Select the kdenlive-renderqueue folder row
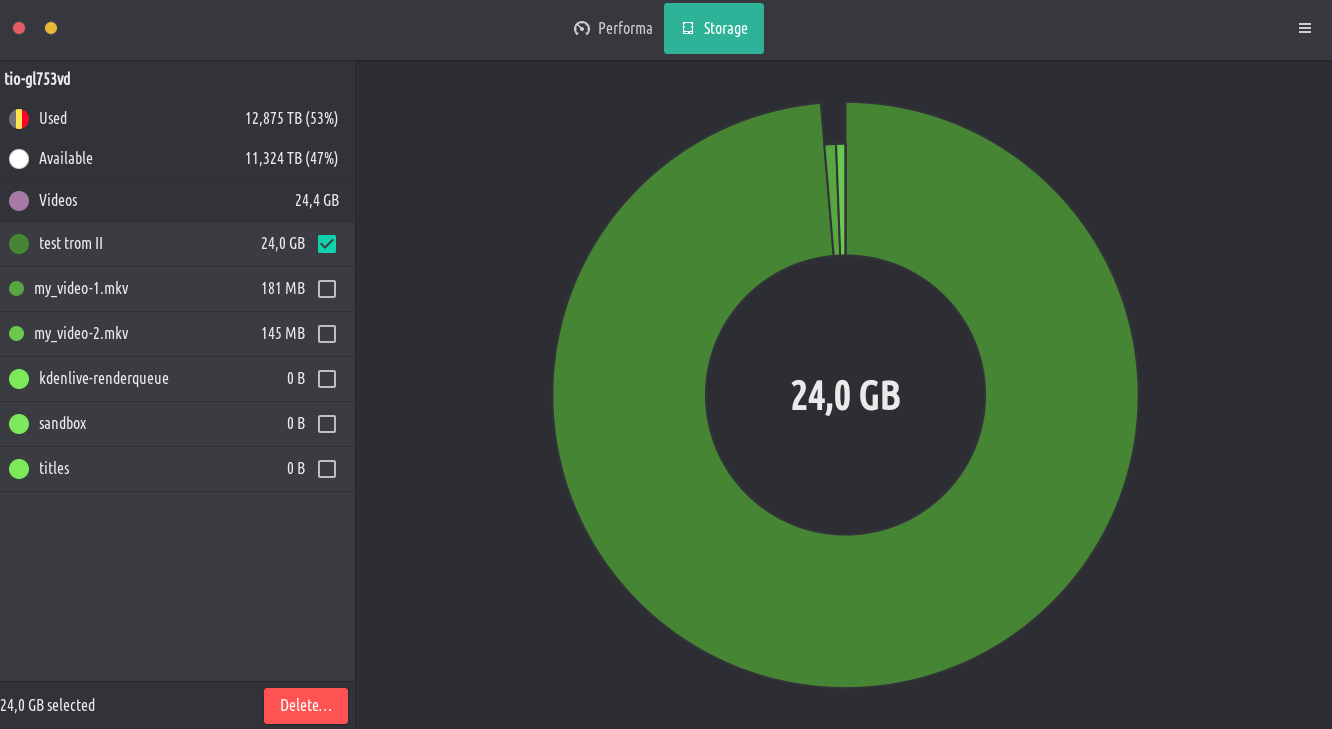Viewport: 1332px width, 729px height. pos(150,379)
